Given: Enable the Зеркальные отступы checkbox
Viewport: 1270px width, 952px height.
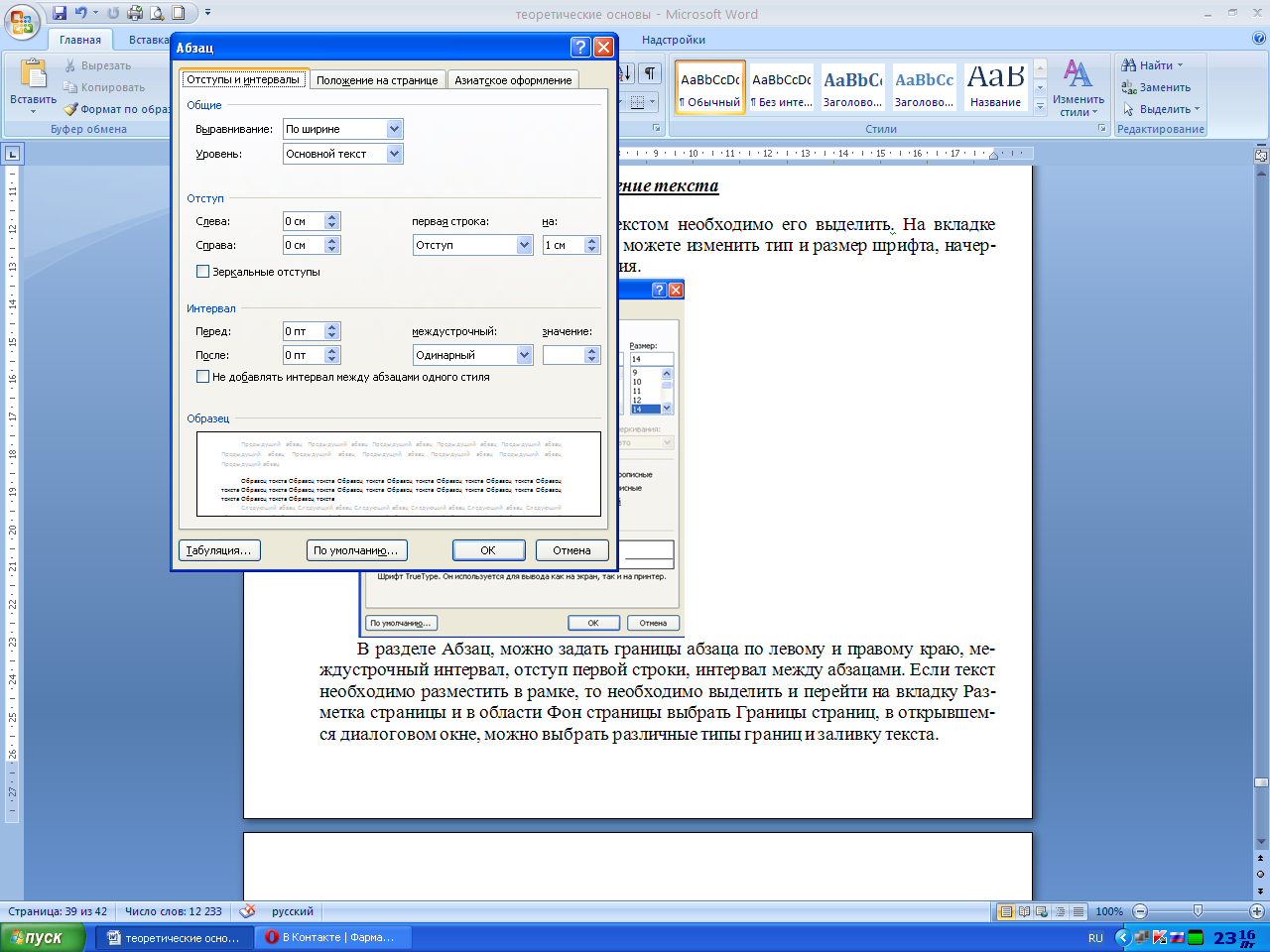Looking at the screenshot, I should [203, 272].
